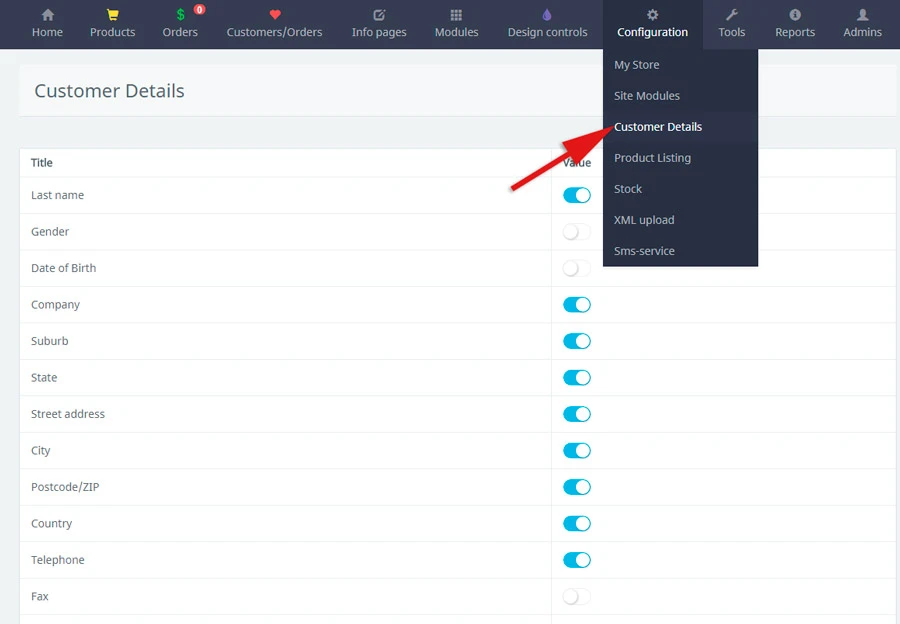Viewport: 900px width, 624px height.
Task: Open Design controls droplet icon
Action: [x=547, y=15]
